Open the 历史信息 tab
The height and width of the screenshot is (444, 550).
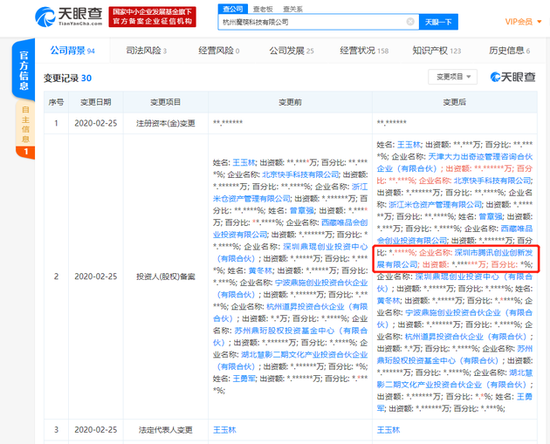[x=509, y=51]
